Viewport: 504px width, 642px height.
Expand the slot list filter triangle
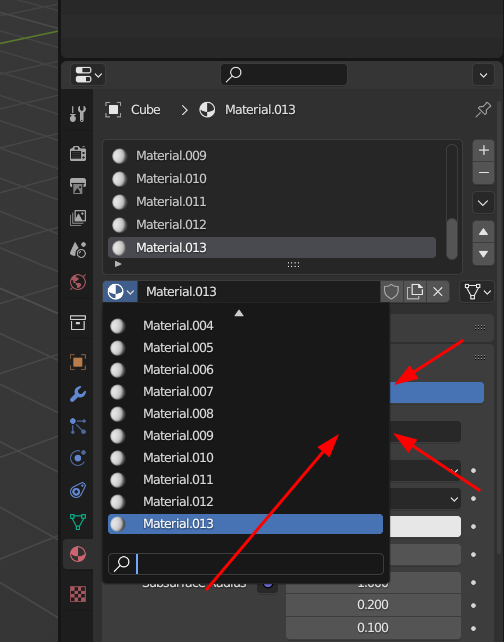118,264
